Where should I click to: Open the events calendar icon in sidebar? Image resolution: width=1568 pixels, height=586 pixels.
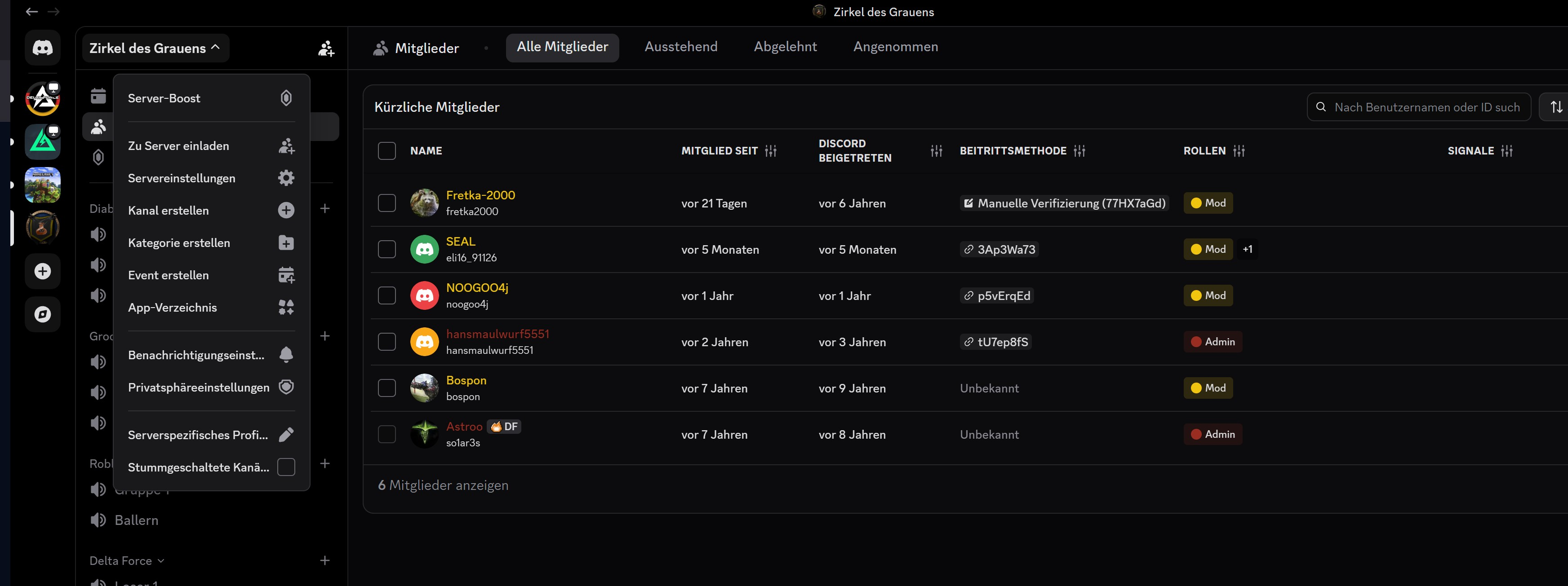98,96
